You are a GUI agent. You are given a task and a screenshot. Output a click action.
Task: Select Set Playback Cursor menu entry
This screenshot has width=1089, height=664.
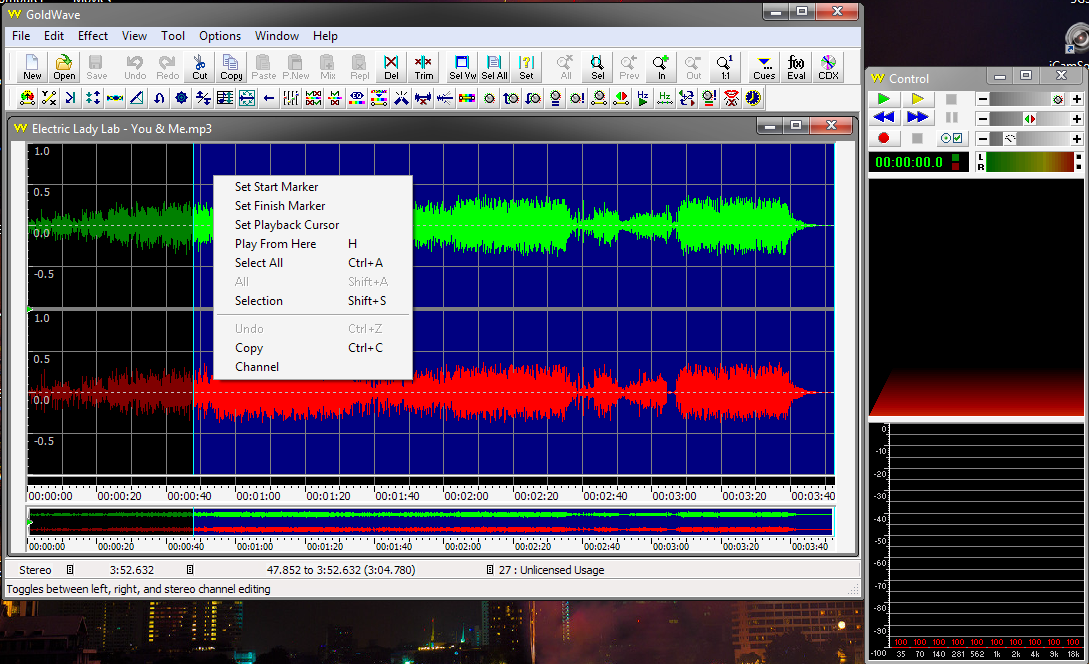tap(313, 225)
